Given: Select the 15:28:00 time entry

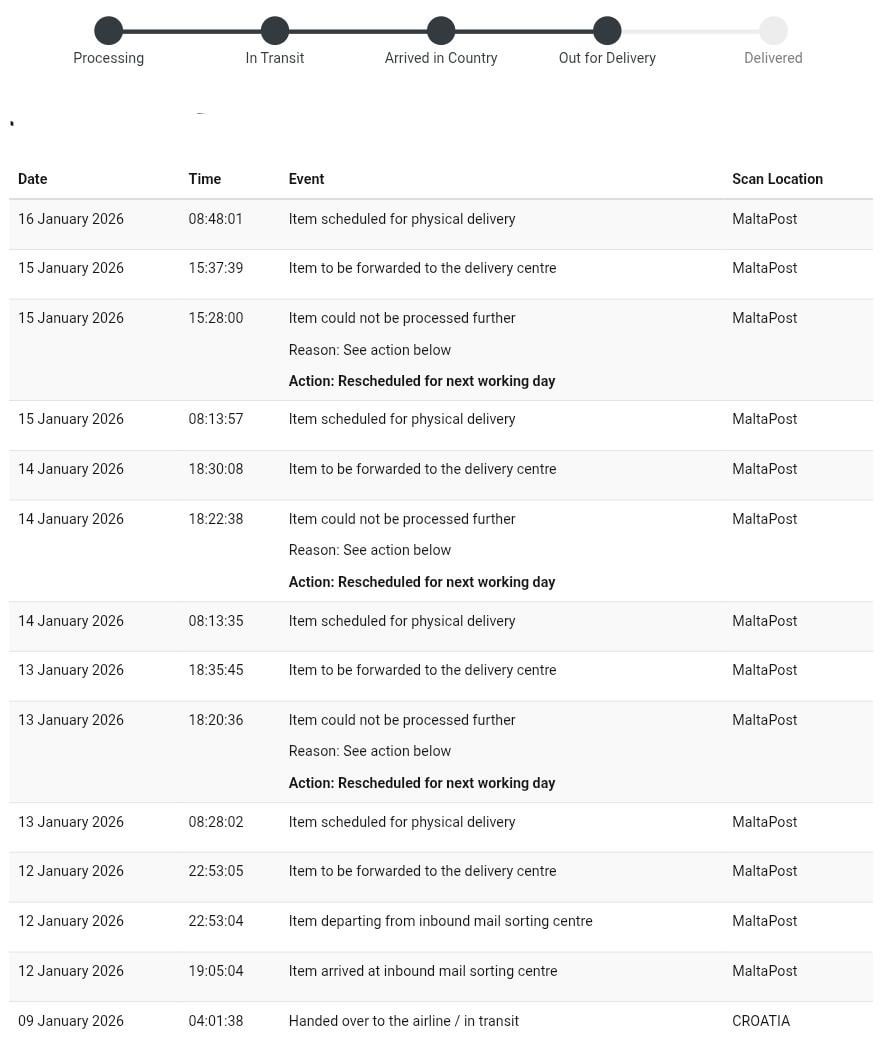Looking at the screenshot, I should point(215,318).
